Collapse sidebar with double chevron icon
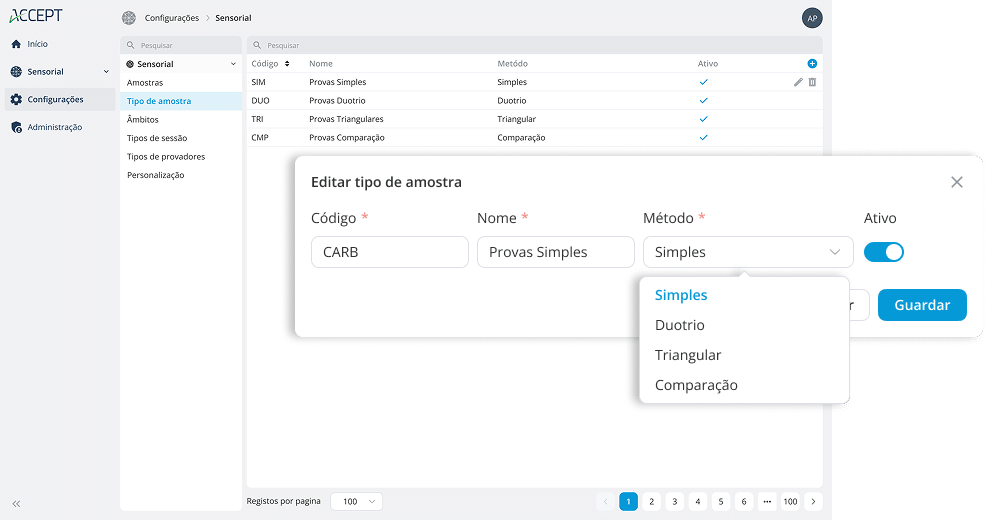Image resolution: width=987 pixels, height=520 pixels. (x=16, y=503)
